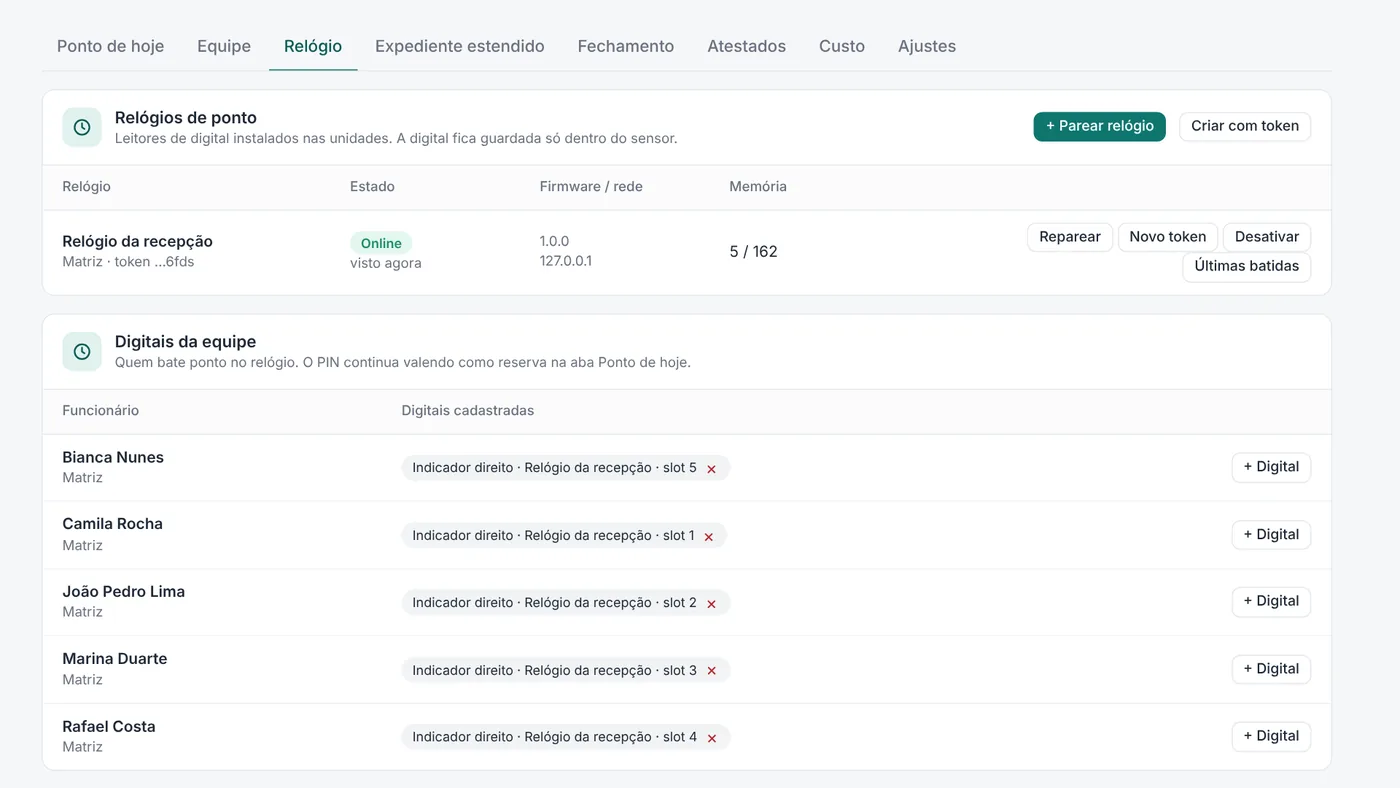
Task: Remove Marina Duarte slot 3 fingerprint
Action: click(x=712, y=671)
